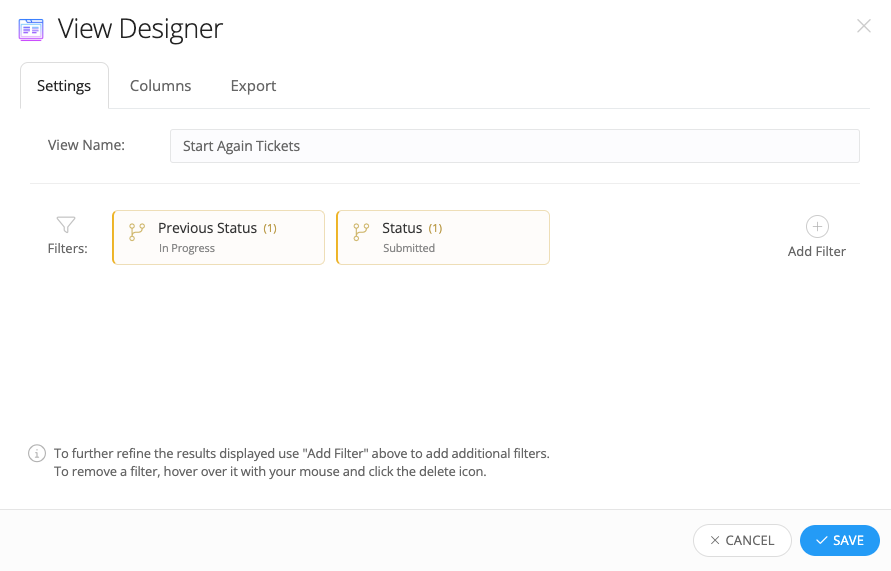Switch to the Columns tab
The width and height of the screenshot is (891, 571).
(x=160, y=86)
